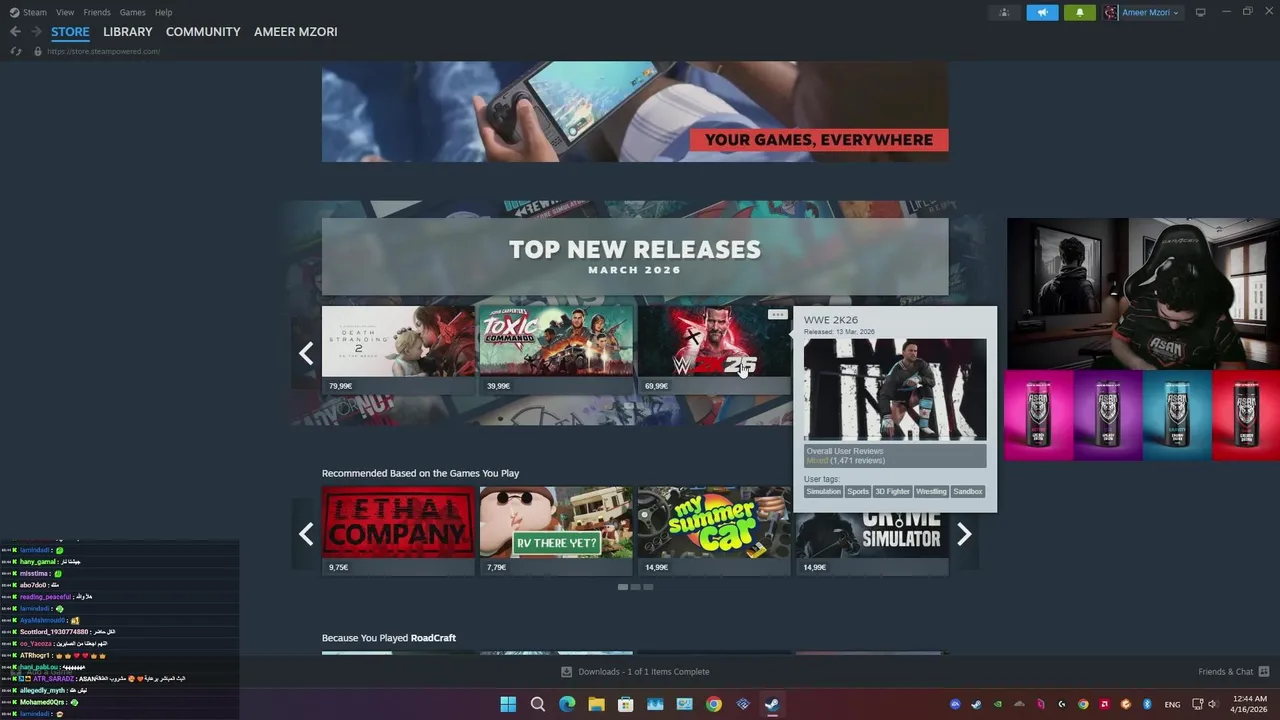Click the store URL address field
The image size is (1280, 720).
tap(103, 51)
